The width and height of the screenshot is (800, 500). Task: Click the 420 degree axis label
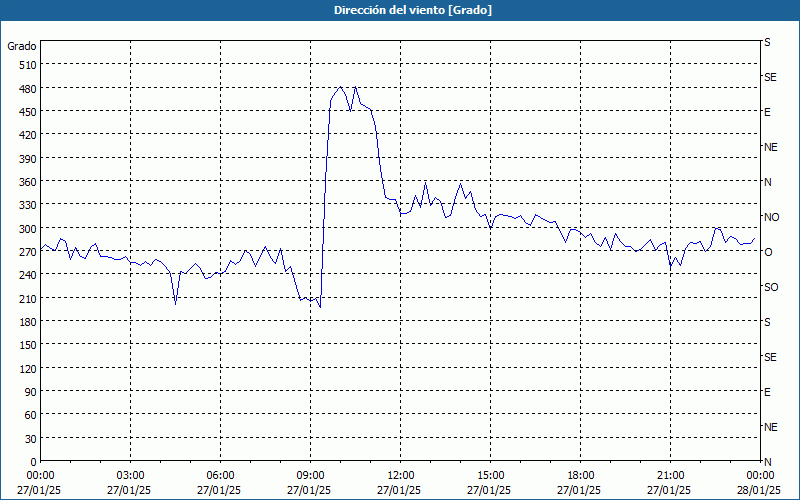point(28,135)
